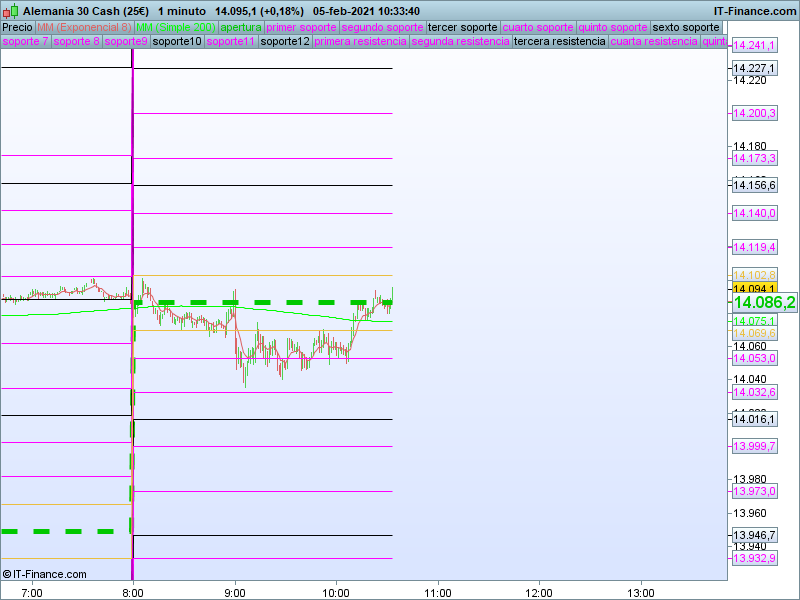Click the tercera resistencia legend label
The height and width of the screenshot is (600, 800).
(559, 42)
